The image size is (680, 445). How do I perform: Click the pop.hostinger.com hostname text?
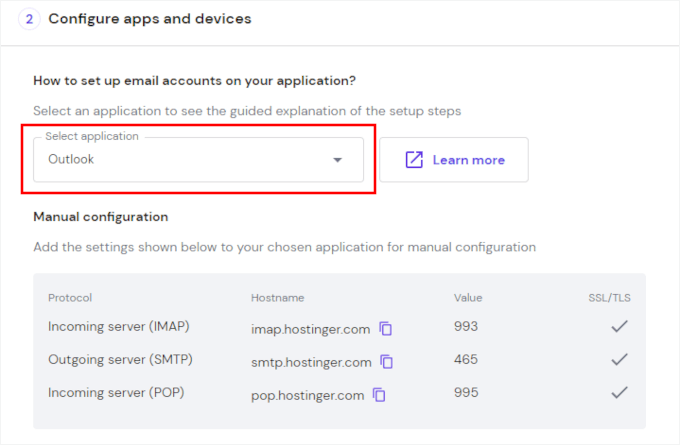point(307,395)
